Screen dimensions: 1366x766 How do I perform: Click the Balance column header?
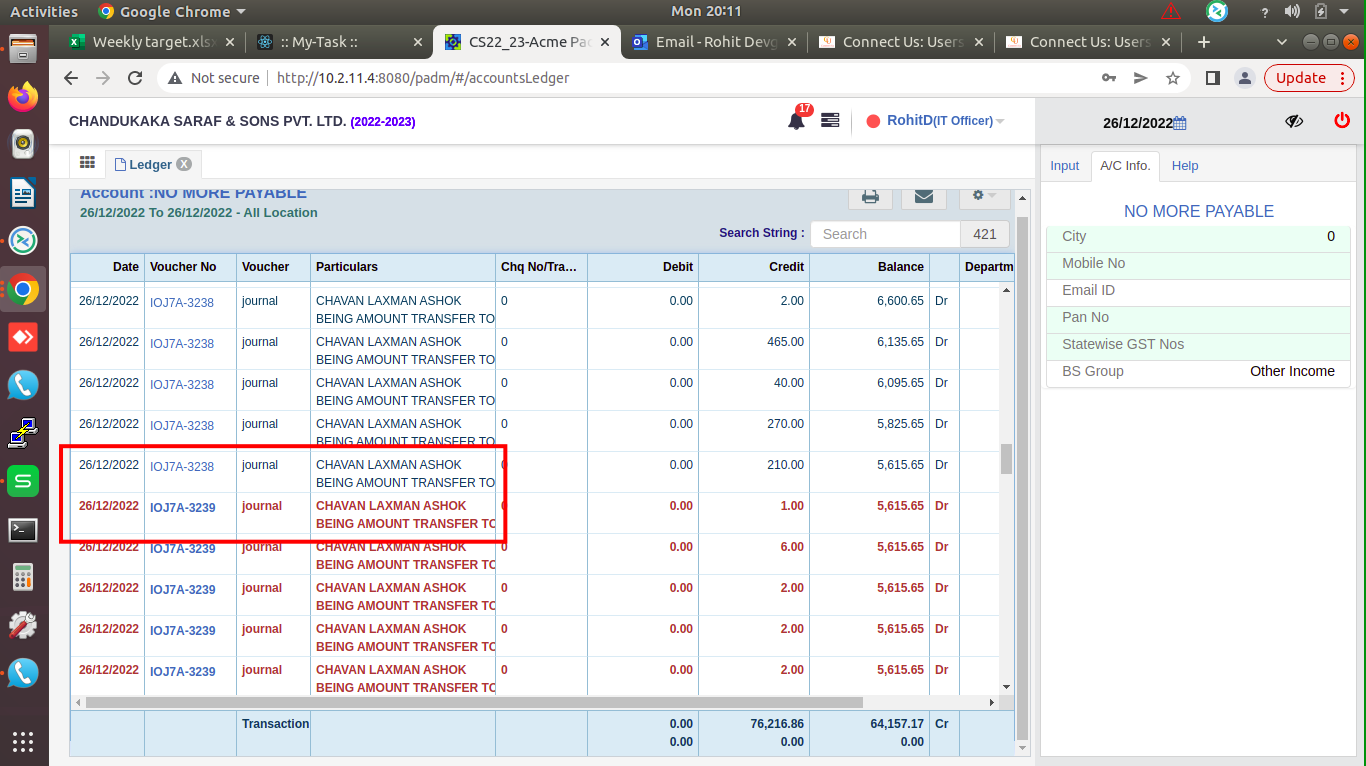click(x=869, y=267)
